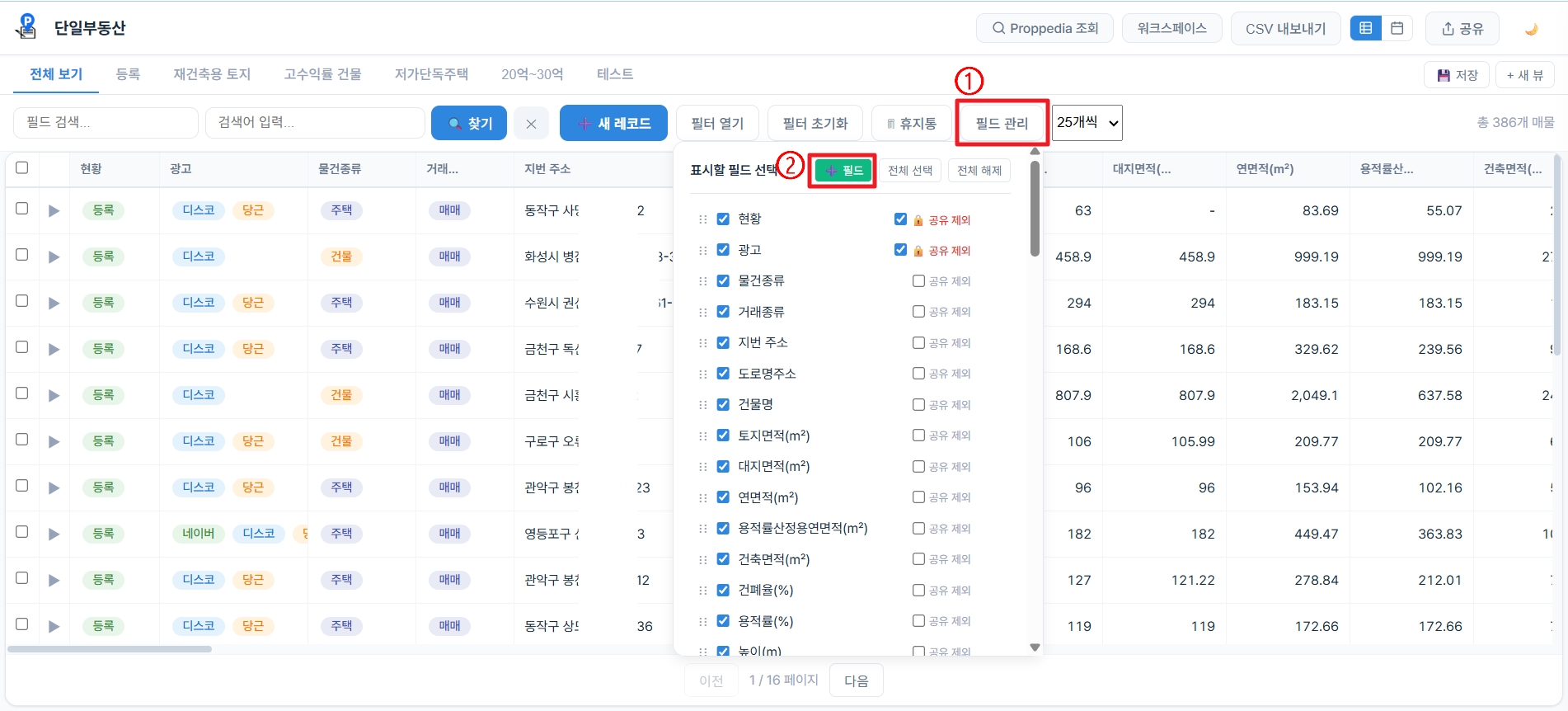
Task: Switch to 전체 보기 tab
Action: point(56,74)
